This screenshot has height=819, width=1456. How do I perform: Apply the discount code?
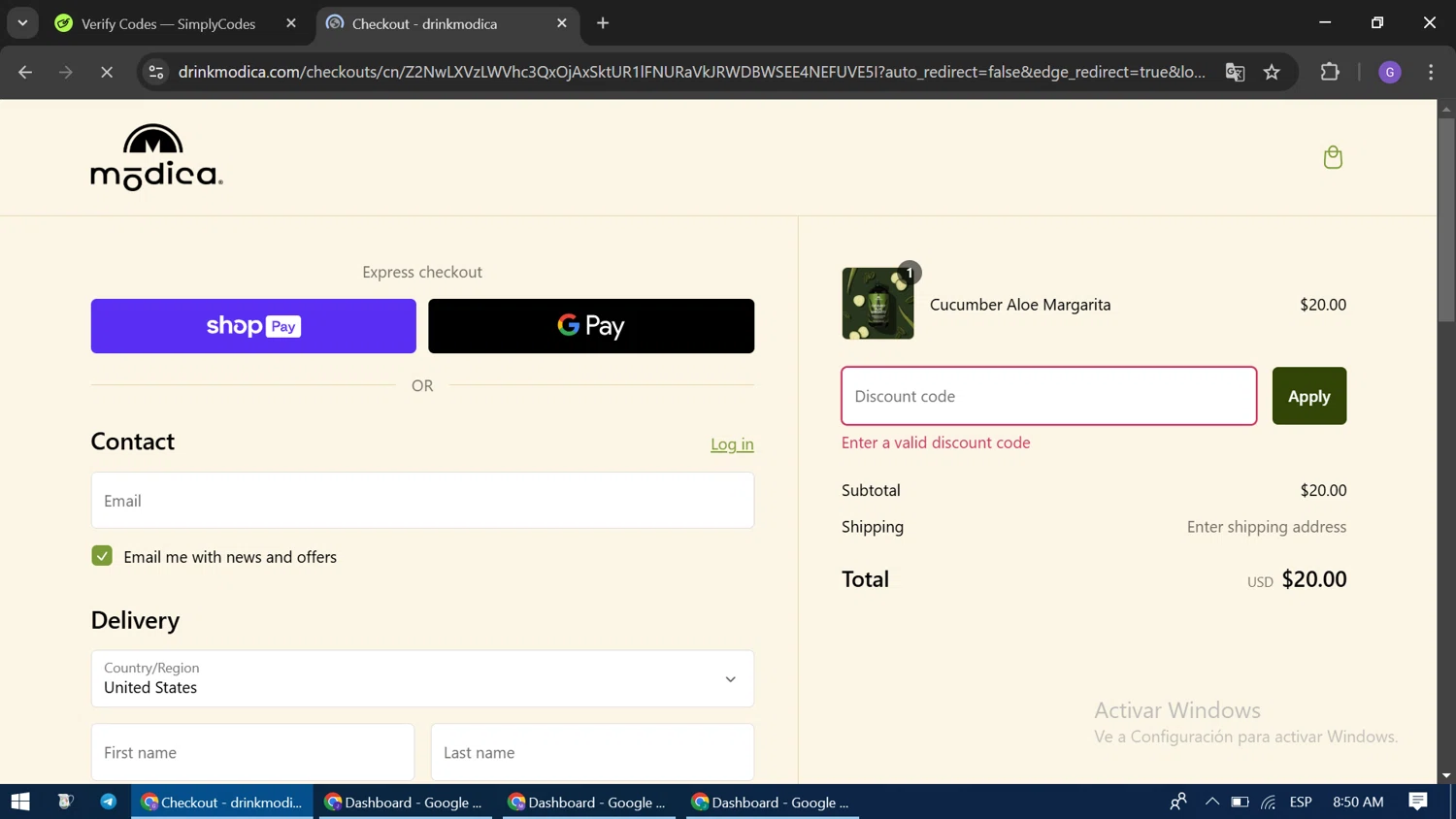coord(1309,396)
